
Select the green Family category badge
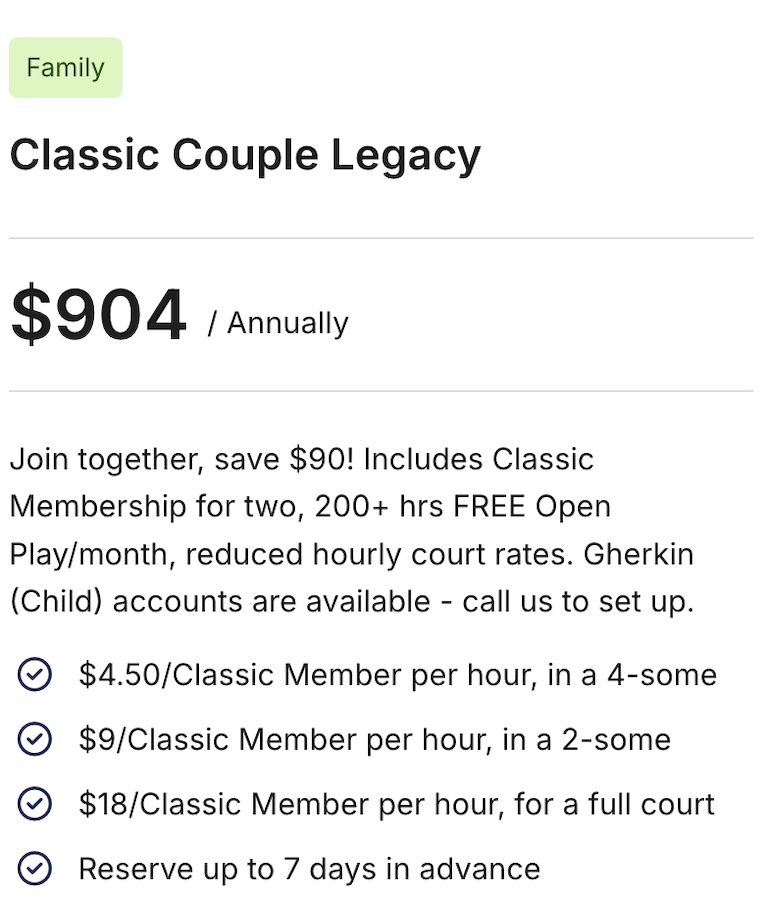pyautogui.click(x=65, y=68)
